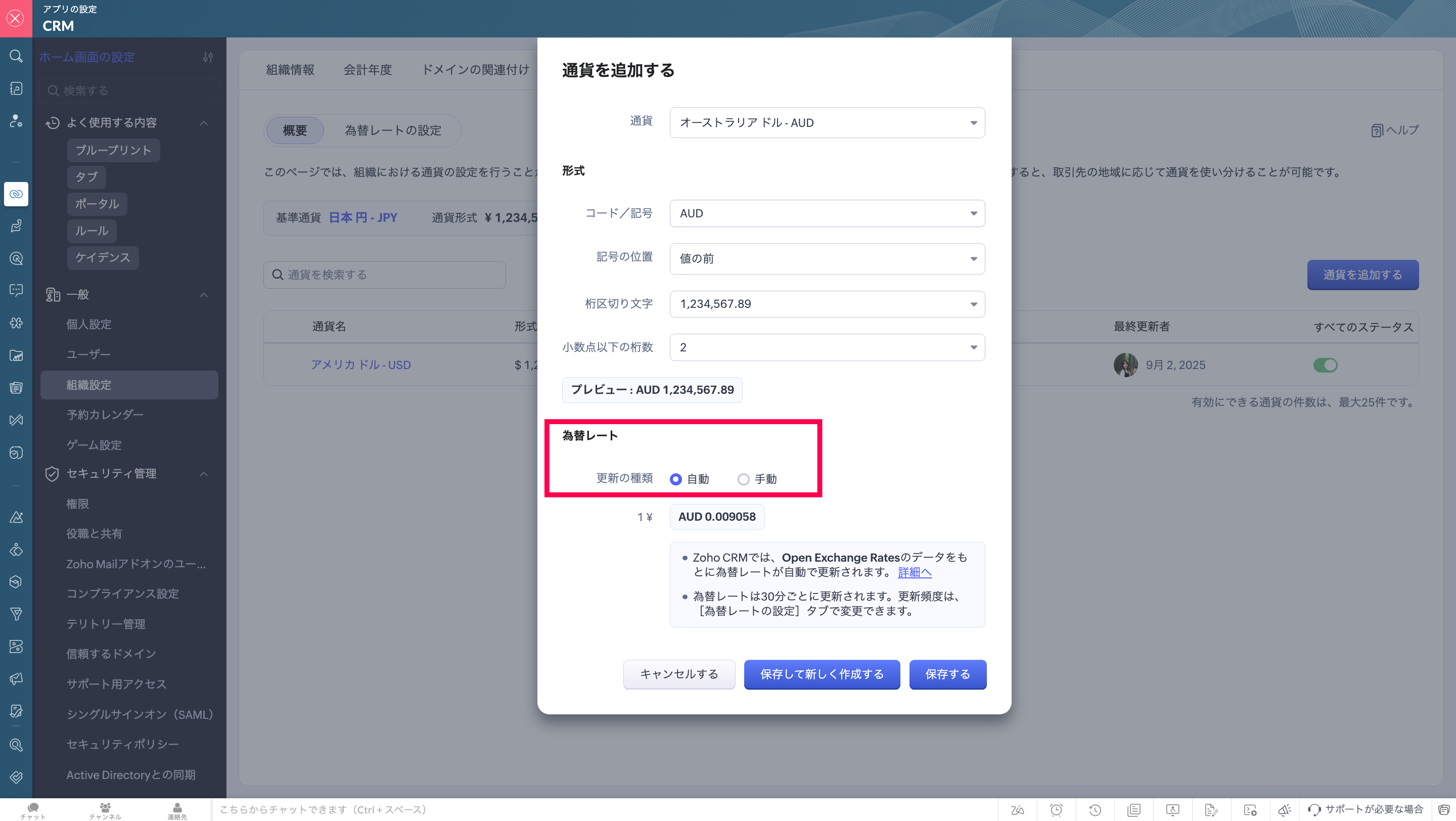Click the headset support icon at bottom right

click(x=1314, y=810)
